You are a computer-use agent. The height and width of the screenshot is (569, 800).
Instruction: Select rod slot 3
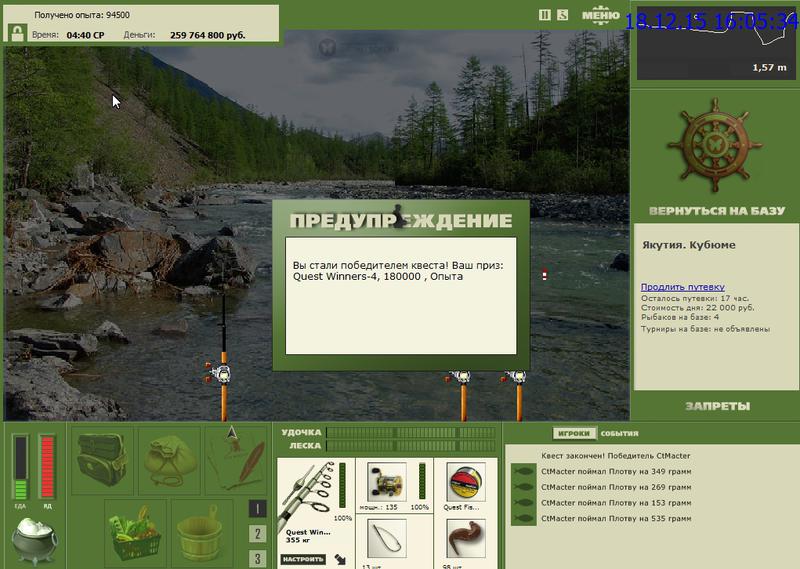point(257,558)
